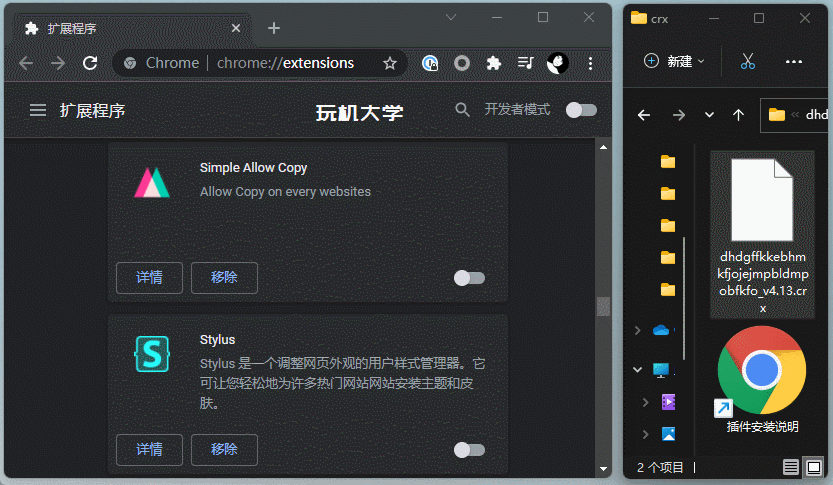Open extensions hamburger main menu
This screenshot has width=833, height=485.
coord(38,110)
